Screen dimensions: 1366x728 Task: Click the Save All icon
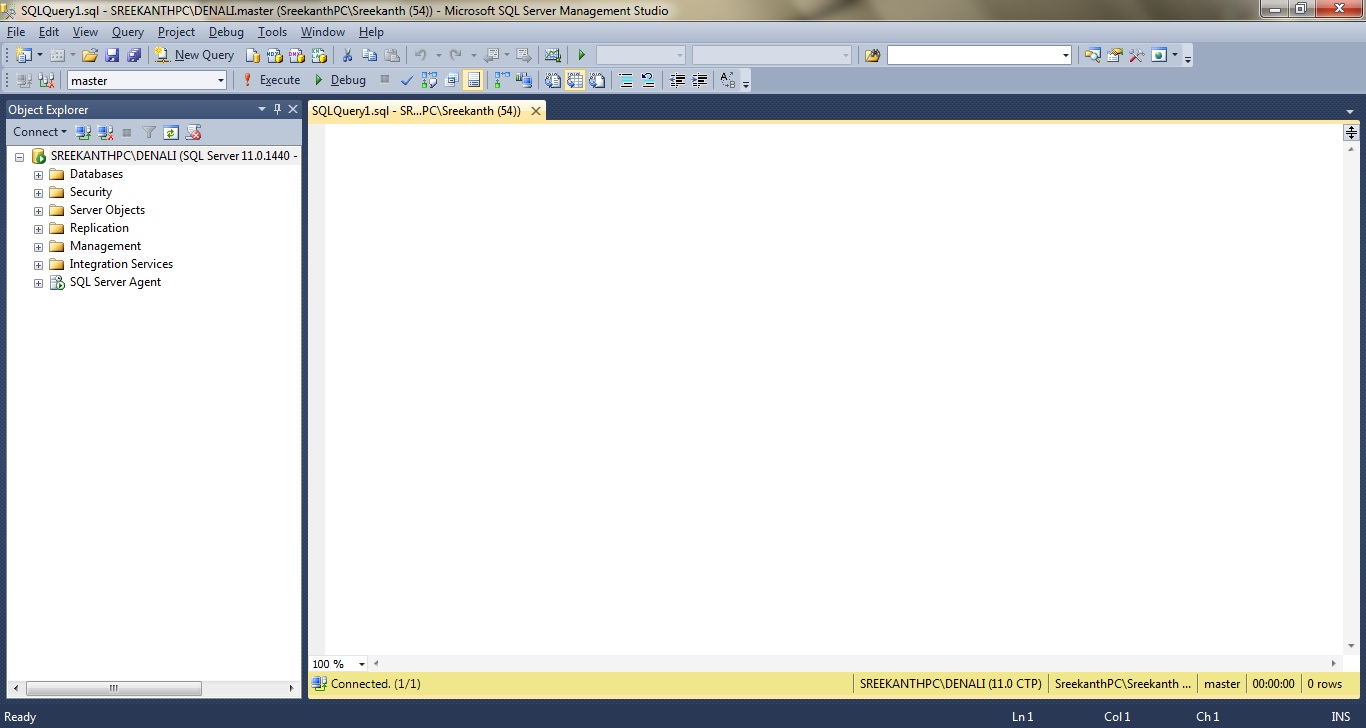coord(133,55)
